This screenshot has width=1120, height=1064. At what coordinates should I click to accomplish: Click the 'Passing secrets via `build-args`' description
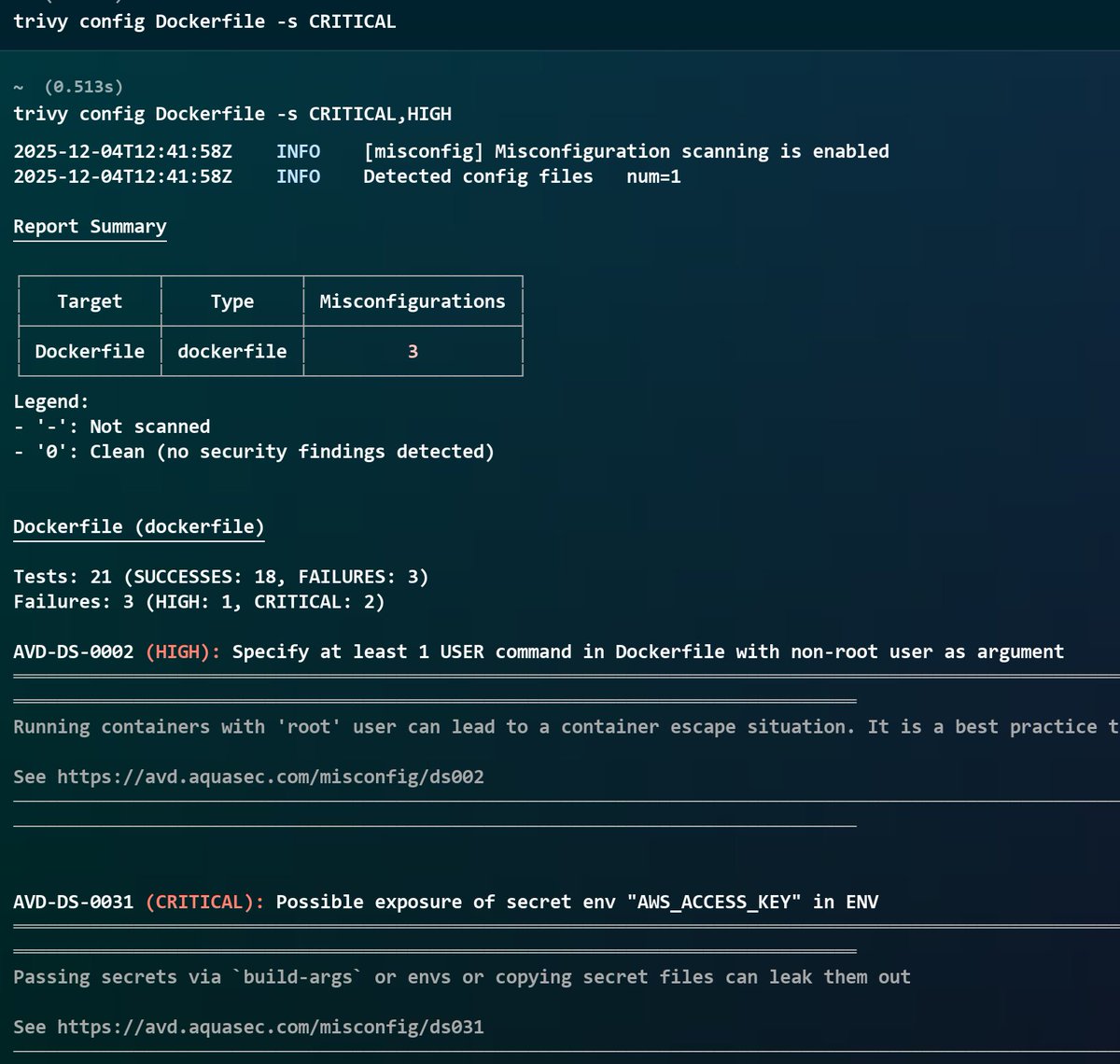tap(462, 977)
